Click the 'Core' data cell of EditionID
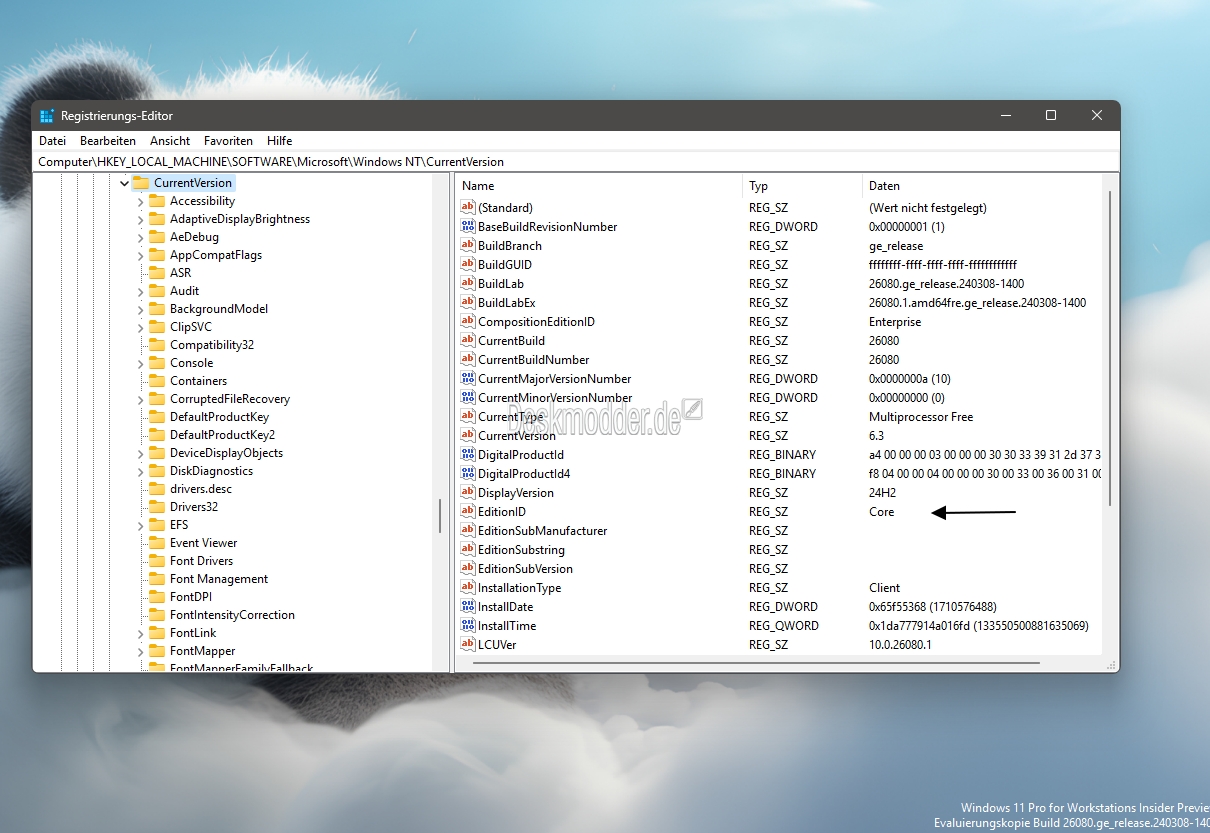The image size is (1210, 833). (882, 511)
